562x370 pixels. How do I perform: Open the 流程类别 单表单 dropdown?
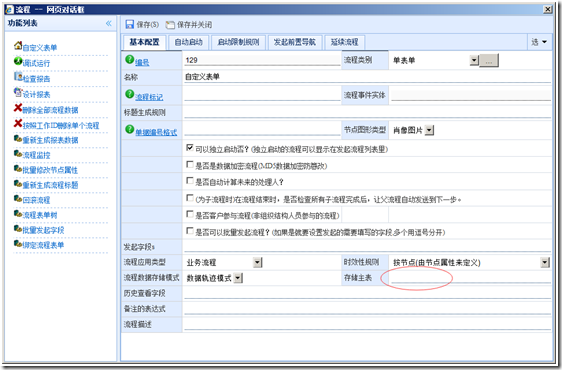click(x=474, y=60)
